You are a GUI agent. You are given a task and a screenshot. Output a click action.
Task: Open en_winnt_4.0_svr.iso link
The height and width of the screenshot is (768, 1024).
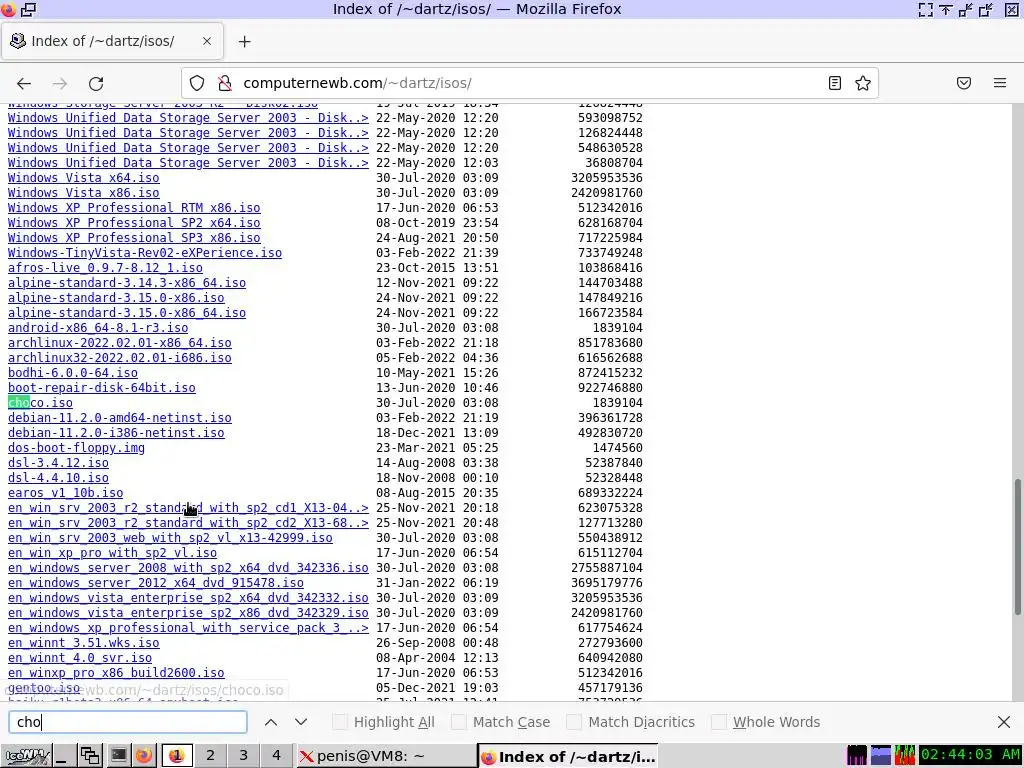click(x=80, y=658)
